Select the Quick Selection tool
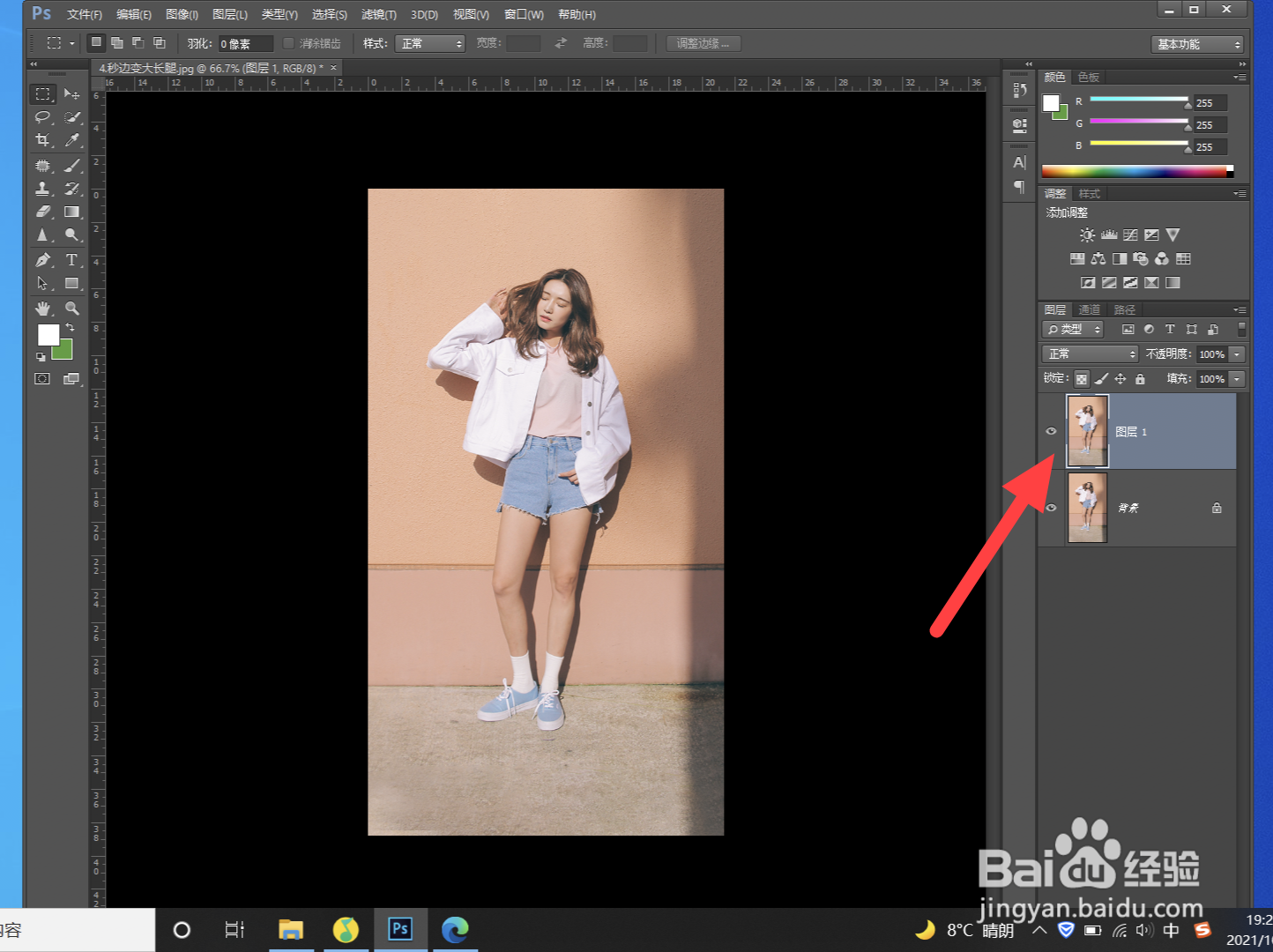1273x952 pixels. pos(72,117)
